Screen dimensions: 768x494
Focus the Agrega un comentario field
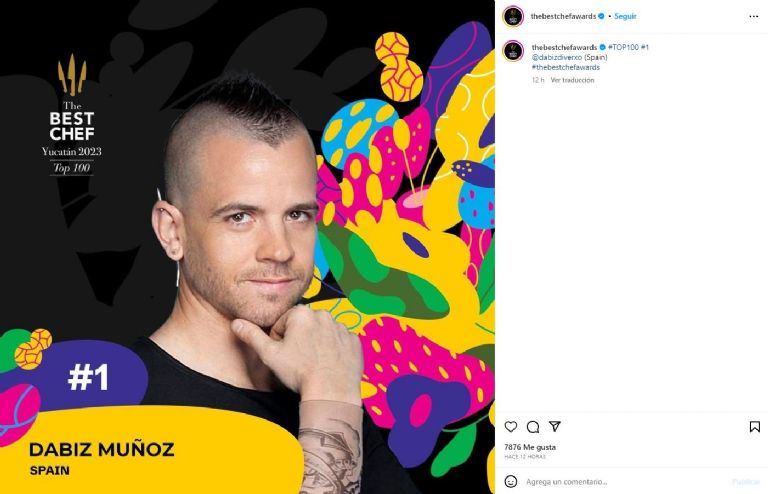click(x=624, y=482)
